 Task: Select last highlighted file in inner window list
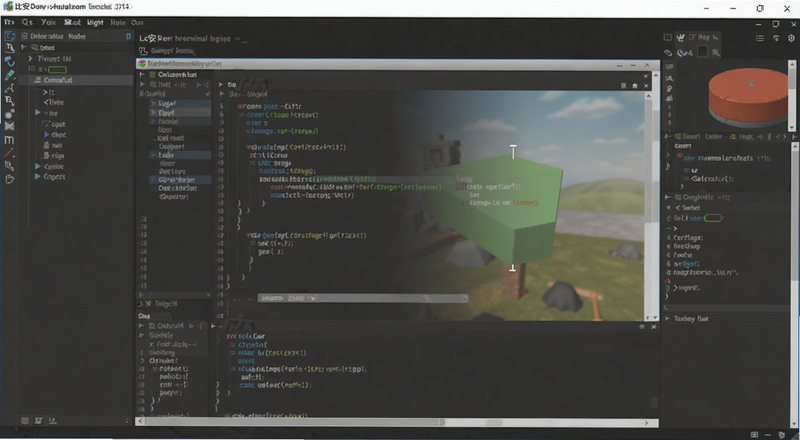click(180, 180)
